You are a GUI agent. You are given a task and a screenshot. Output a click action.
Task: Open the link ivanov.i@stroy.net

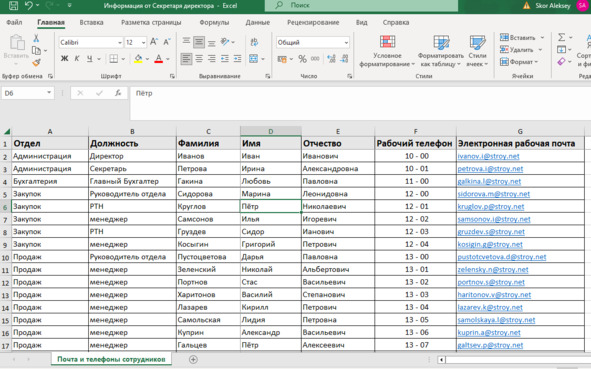click(x=488, y=156)
